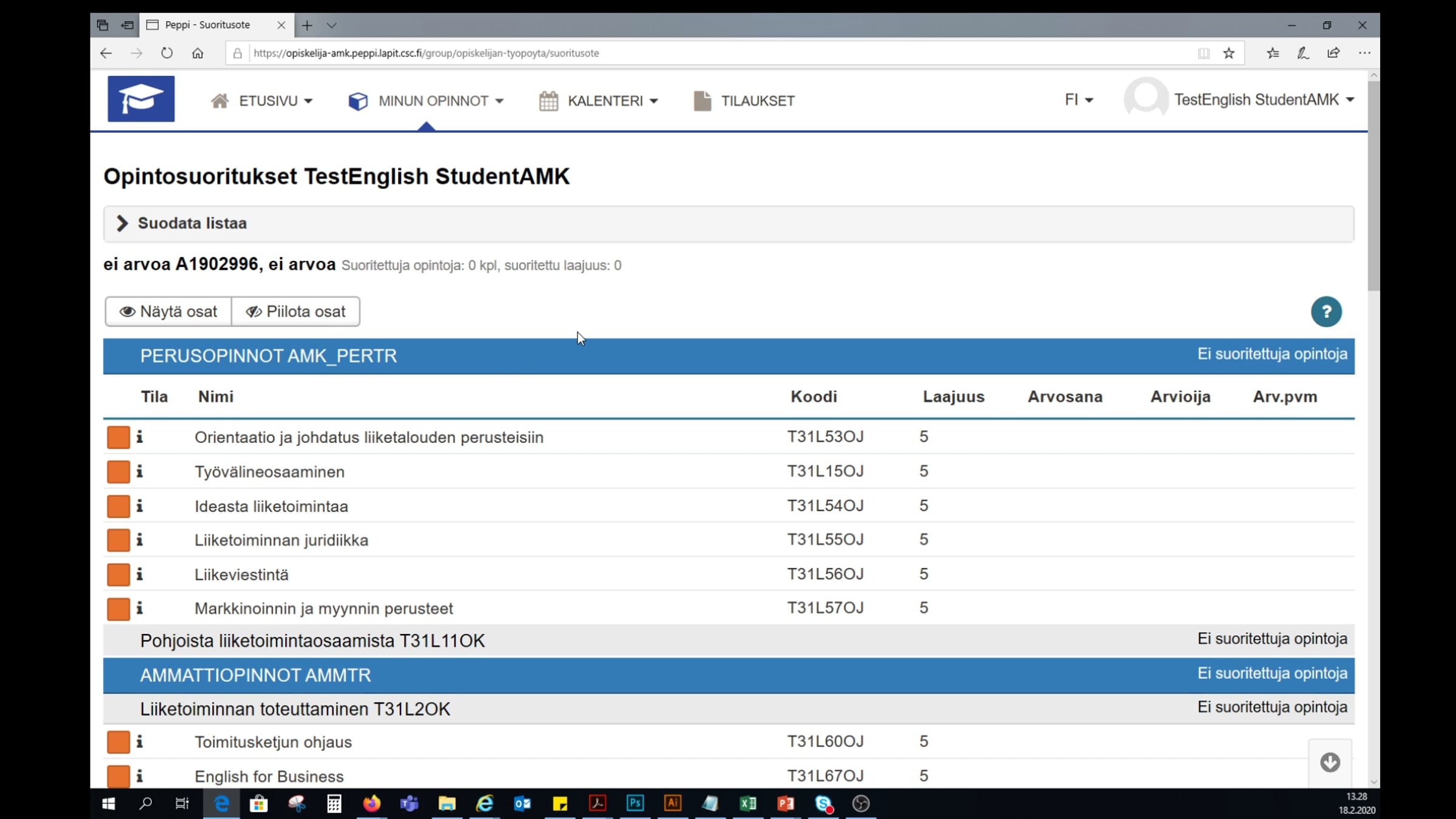1456x819 pixels.
Task: Toggle reading view icon in address bar
Action: (1204, 53)
